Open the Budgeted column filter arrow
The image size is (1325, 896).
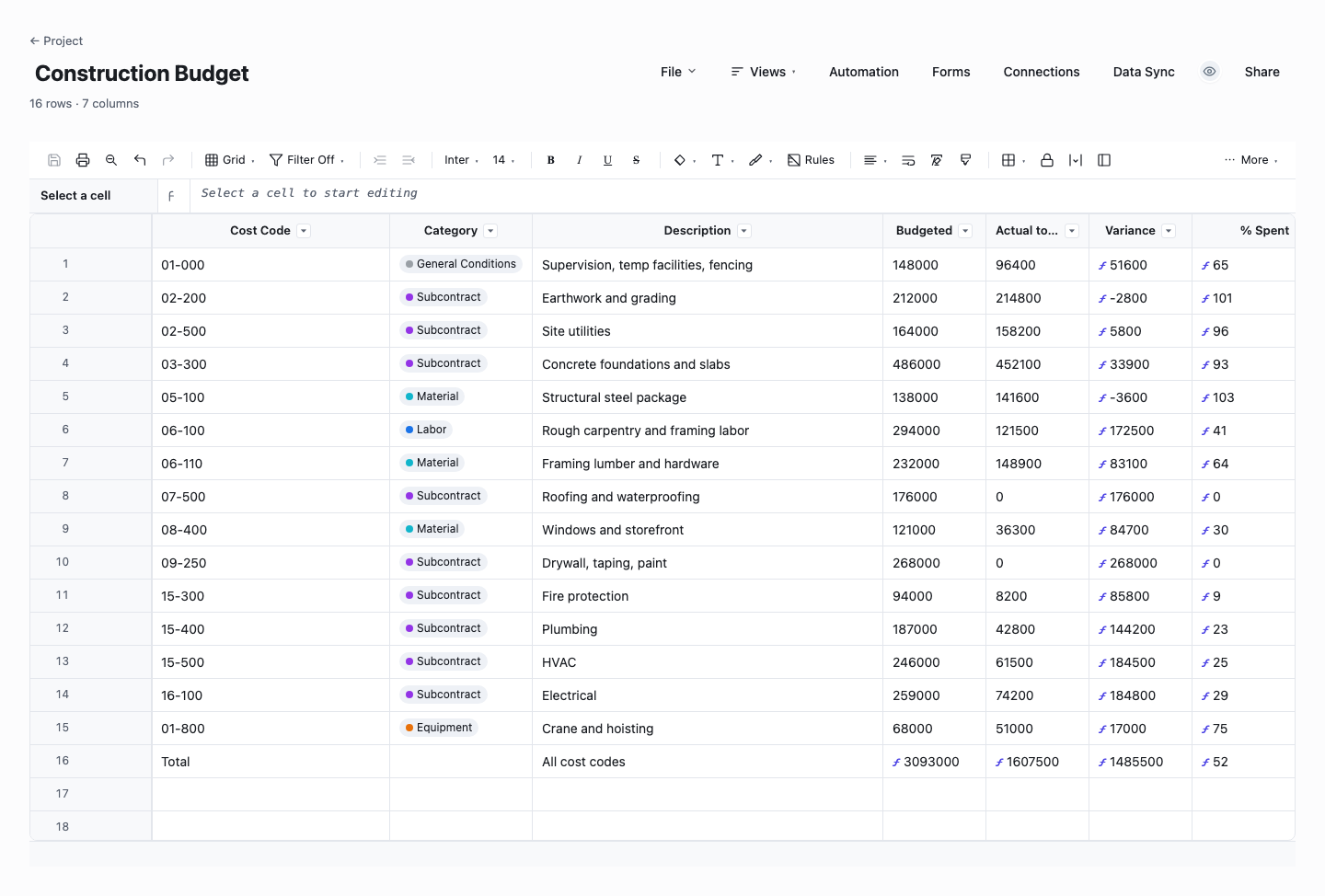point(965,231)
